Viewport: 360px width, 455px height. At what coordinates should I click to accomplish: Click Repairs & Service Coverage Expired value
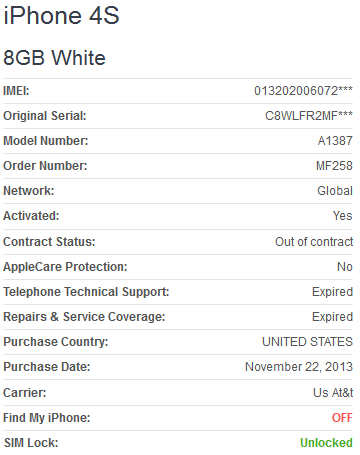(x=332, y=317)
